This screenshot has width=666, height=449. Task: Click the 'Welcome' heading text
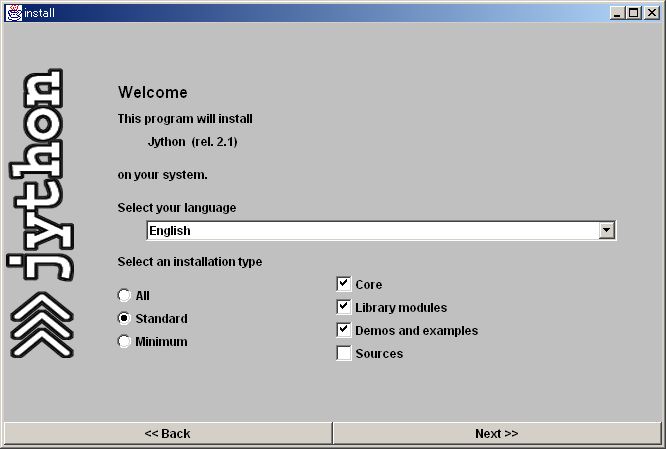pyautogui.click(x=153, y=92)
